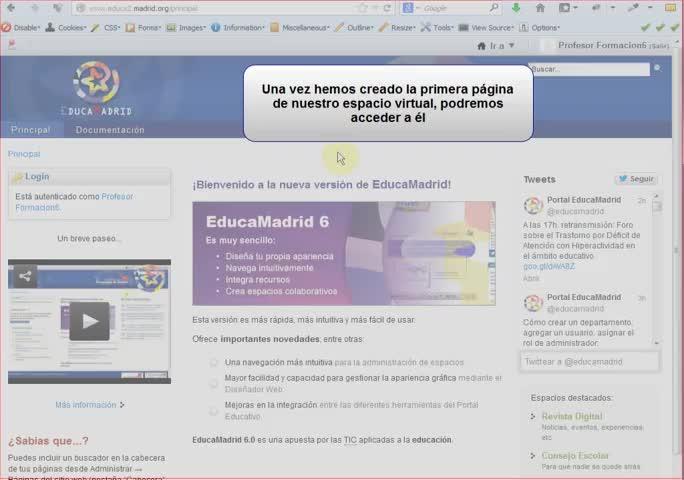Open the Tools dropdown menu
Viewport: 684px width, 480px height.
click(437, 27)
